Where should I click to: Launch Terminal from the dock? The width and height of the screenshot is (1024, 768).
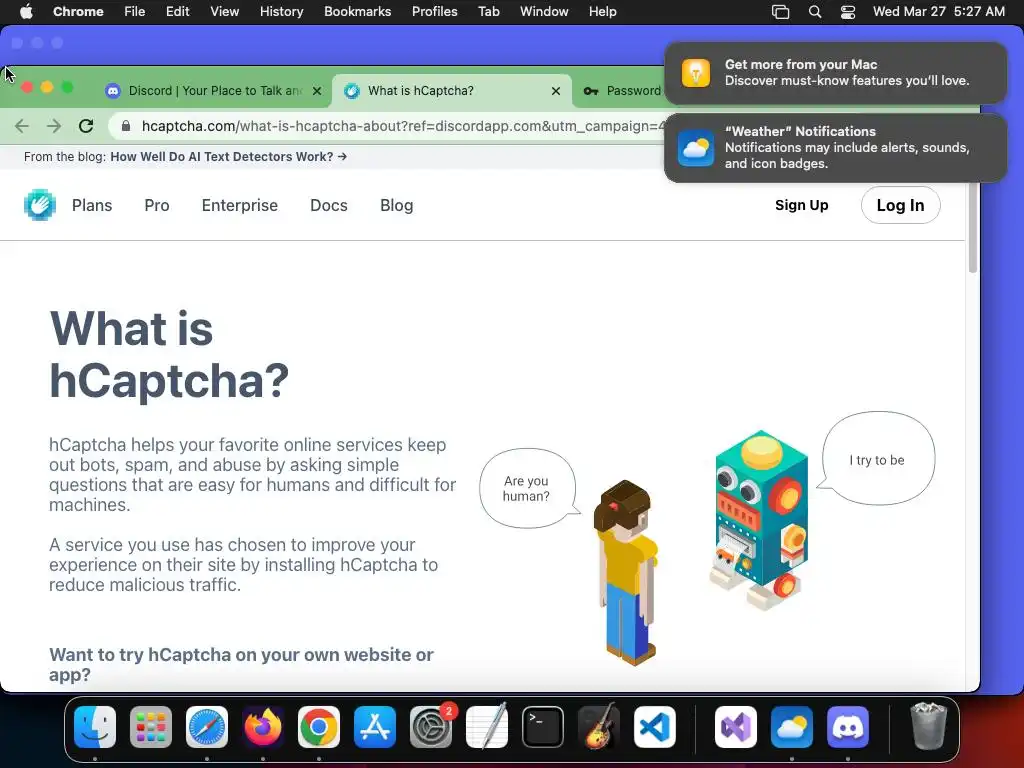click(x=543, y=727)
